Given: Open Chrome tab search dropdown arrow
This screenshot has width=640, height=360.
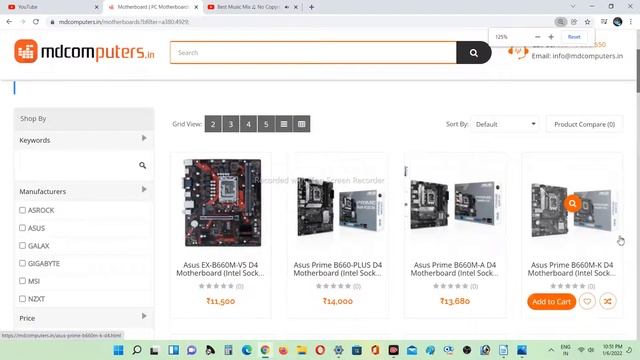Looking at the screenshot, I should (x=573, y=7).
